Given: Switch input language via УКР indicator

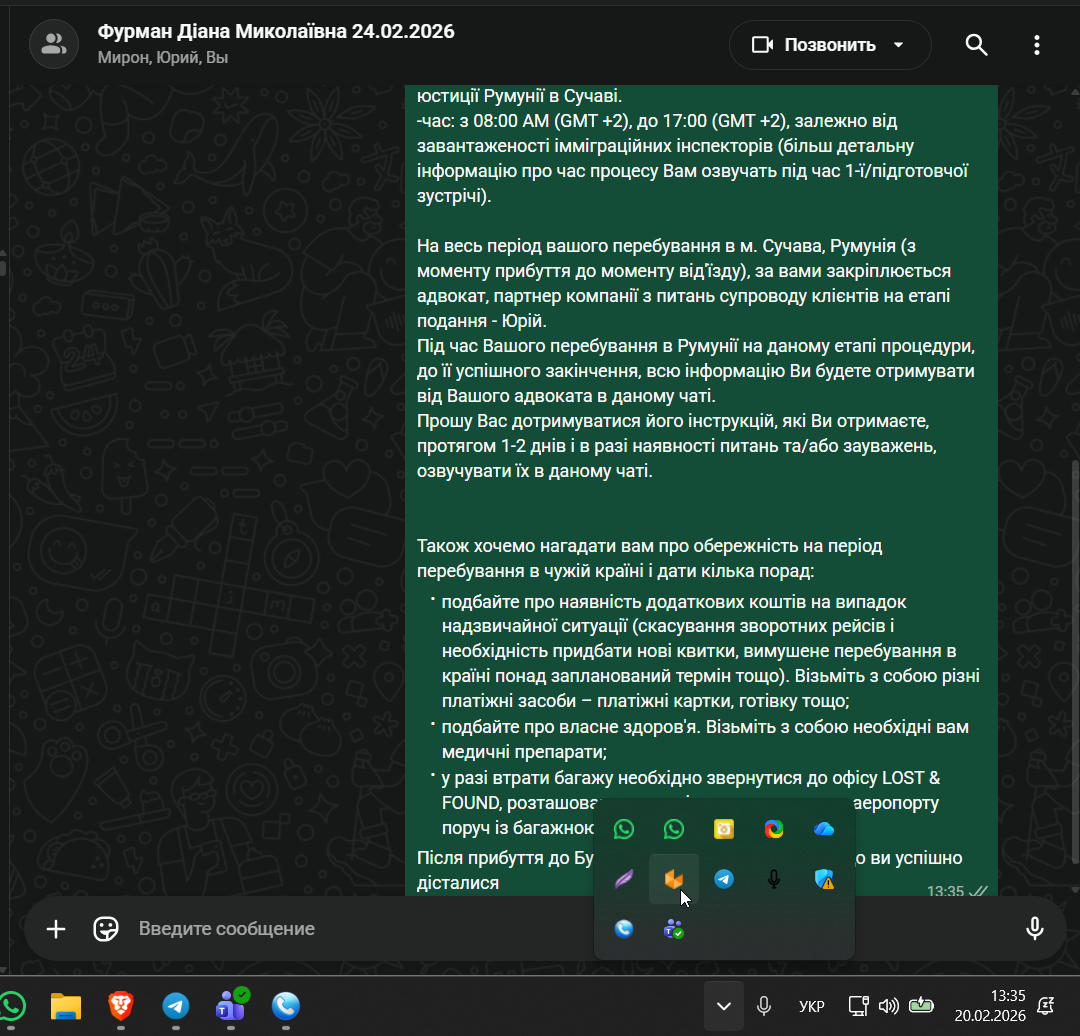Looking at the screenshot, I should (811, 1006).
